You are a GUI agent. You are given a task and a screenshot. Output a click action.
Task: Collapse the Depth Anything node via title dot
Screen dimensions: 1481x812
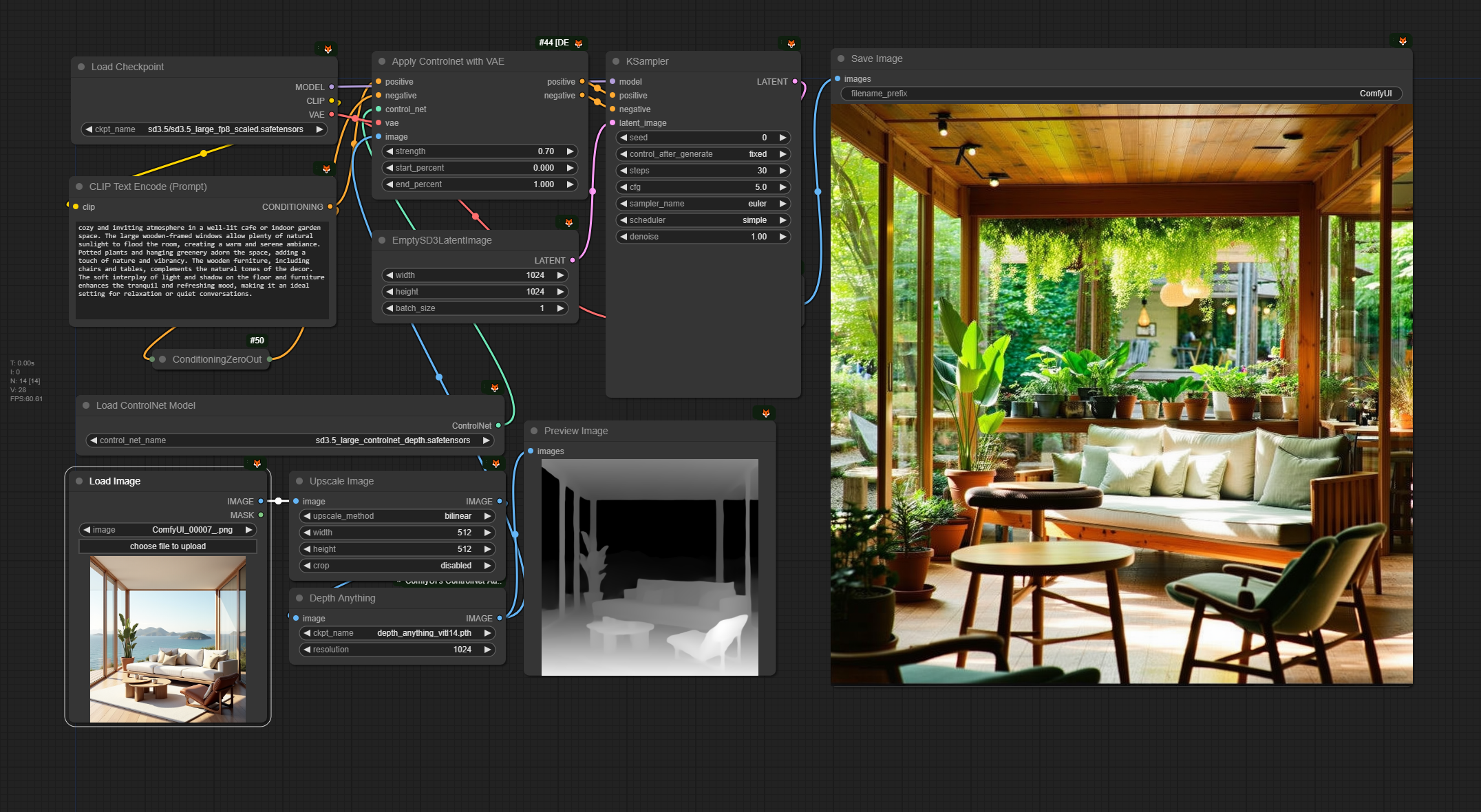tap(299, 598)
